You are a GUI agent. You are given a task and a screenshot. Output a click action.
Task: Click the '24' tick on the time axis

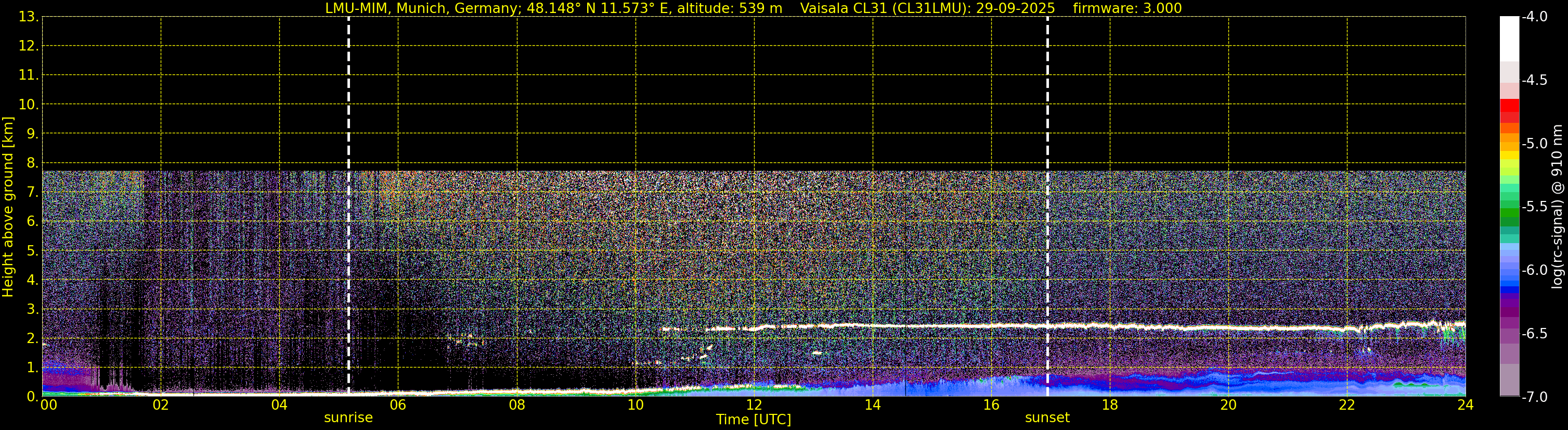[x=1465, y=405]
